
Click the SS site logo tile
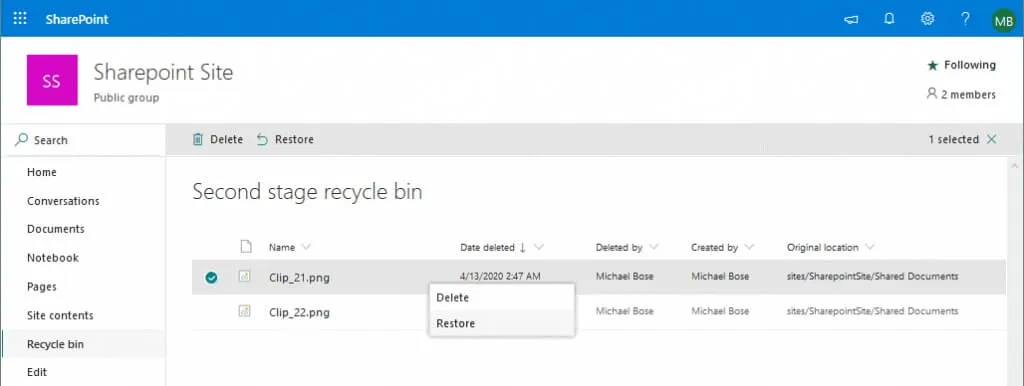tap(52, 80)
